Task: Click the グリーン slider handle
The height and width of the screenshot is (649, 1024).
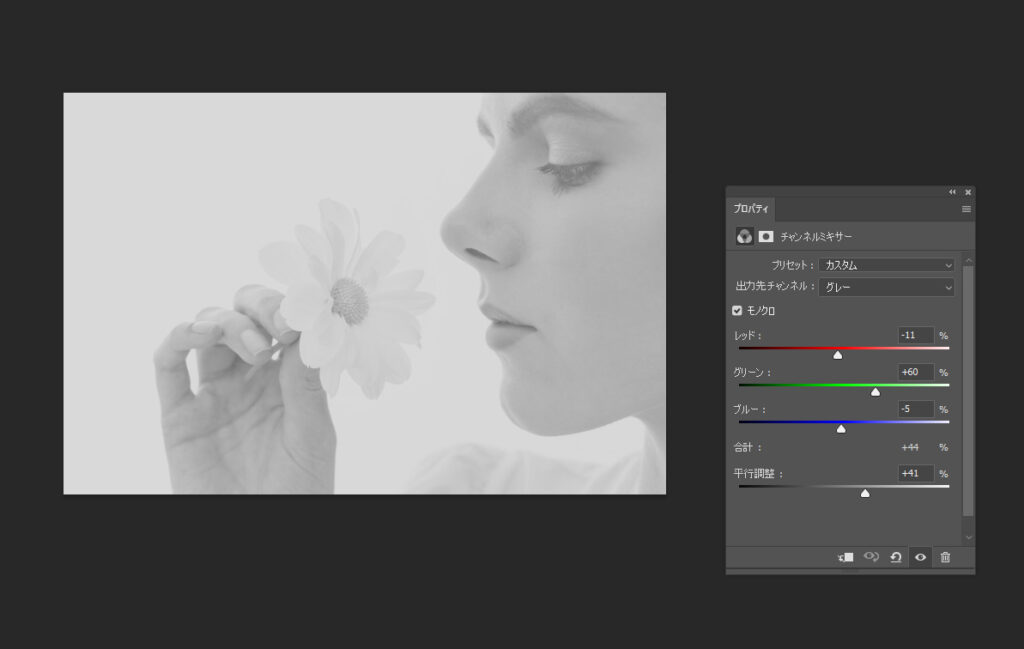Action: coord(875,392)
